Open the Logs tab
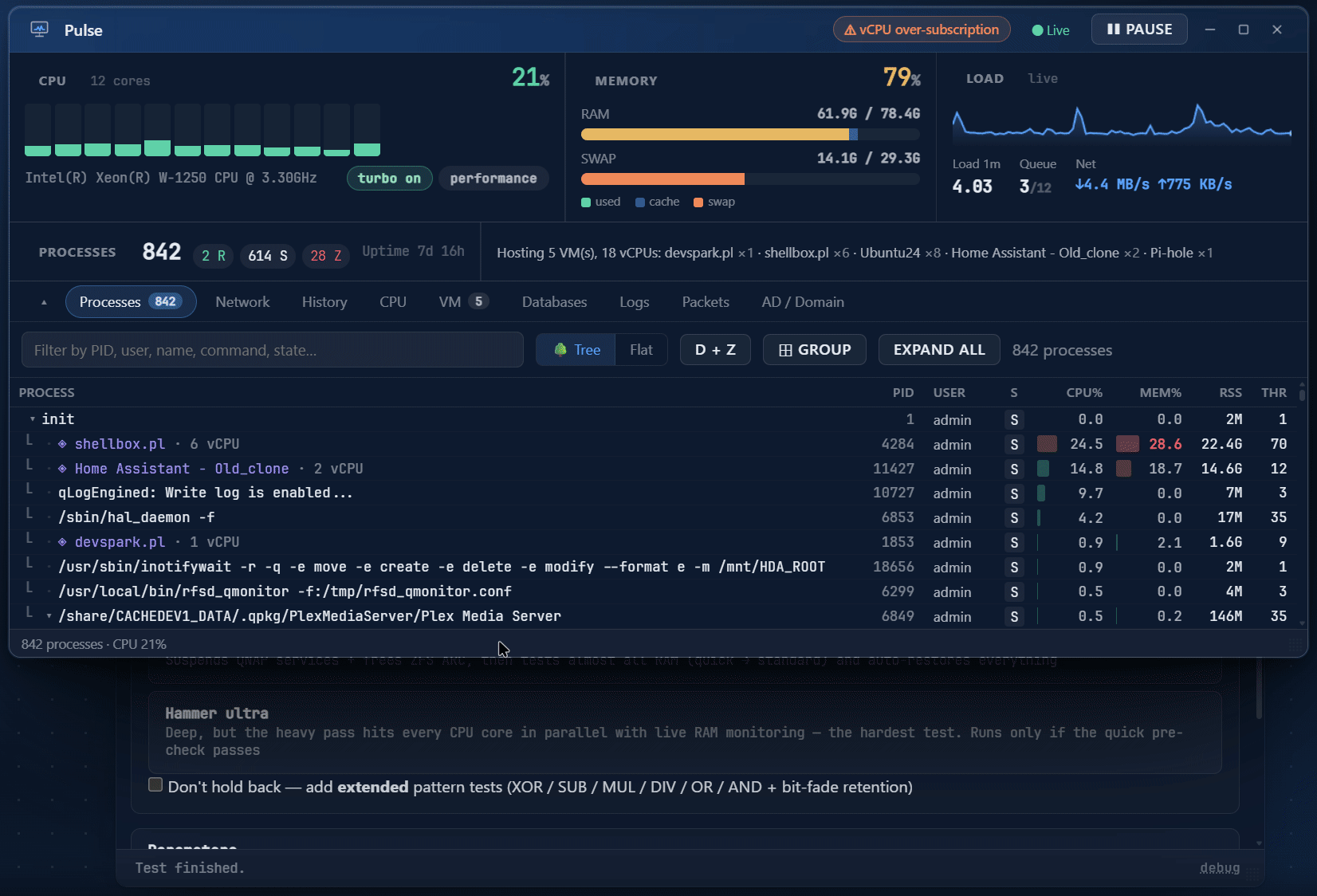The width and height of the screenshot is (1317, 896). pyautogui.click(x=635, y=302)
